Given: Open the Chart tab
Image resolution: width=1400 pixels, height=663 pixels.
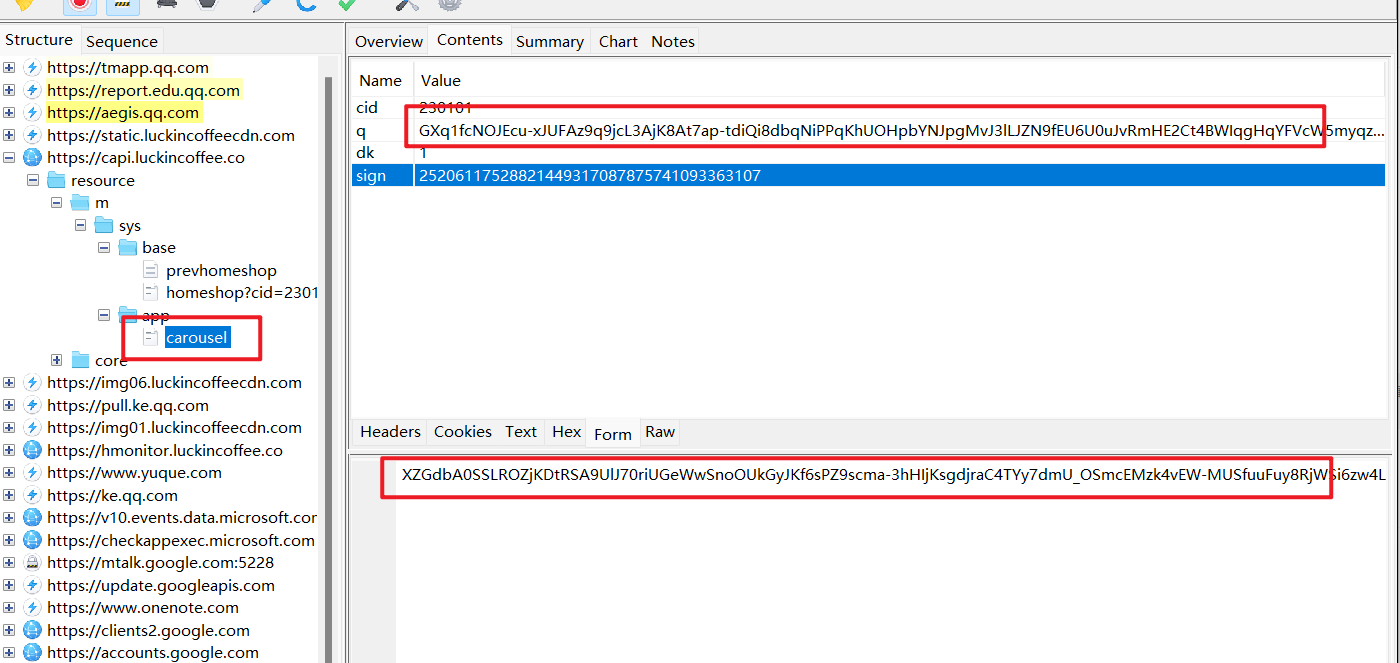Looking at the screenshot, I should 618,41.
